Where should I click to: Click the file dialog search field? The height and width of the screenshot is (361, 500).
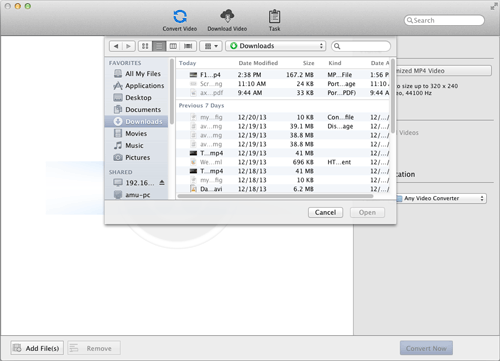point(361,46)
